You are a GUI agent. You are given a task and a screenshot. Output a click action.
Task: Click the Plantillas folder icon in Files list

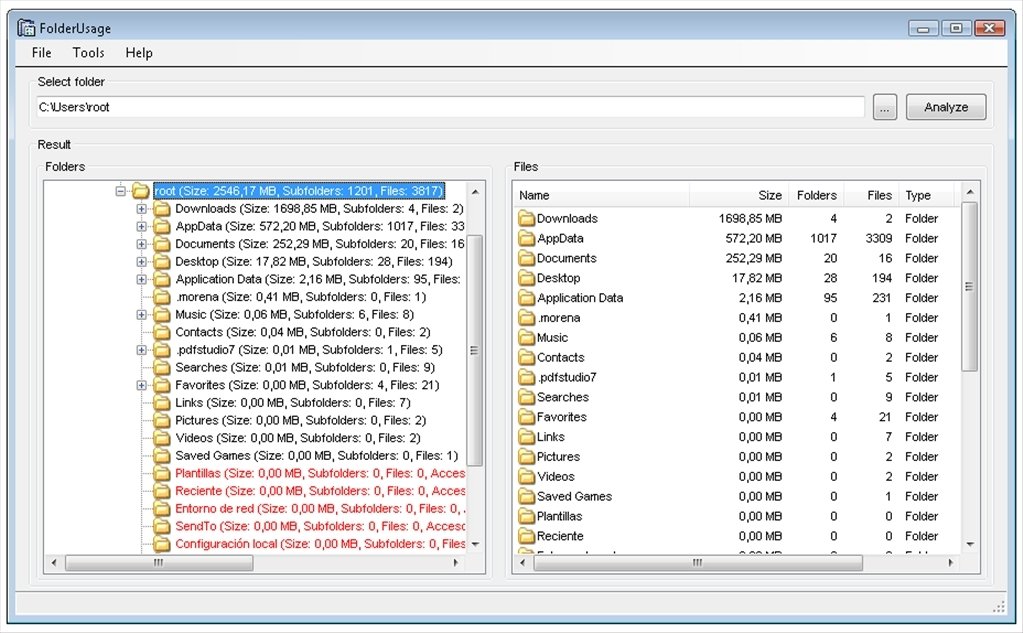pos(527,516)
